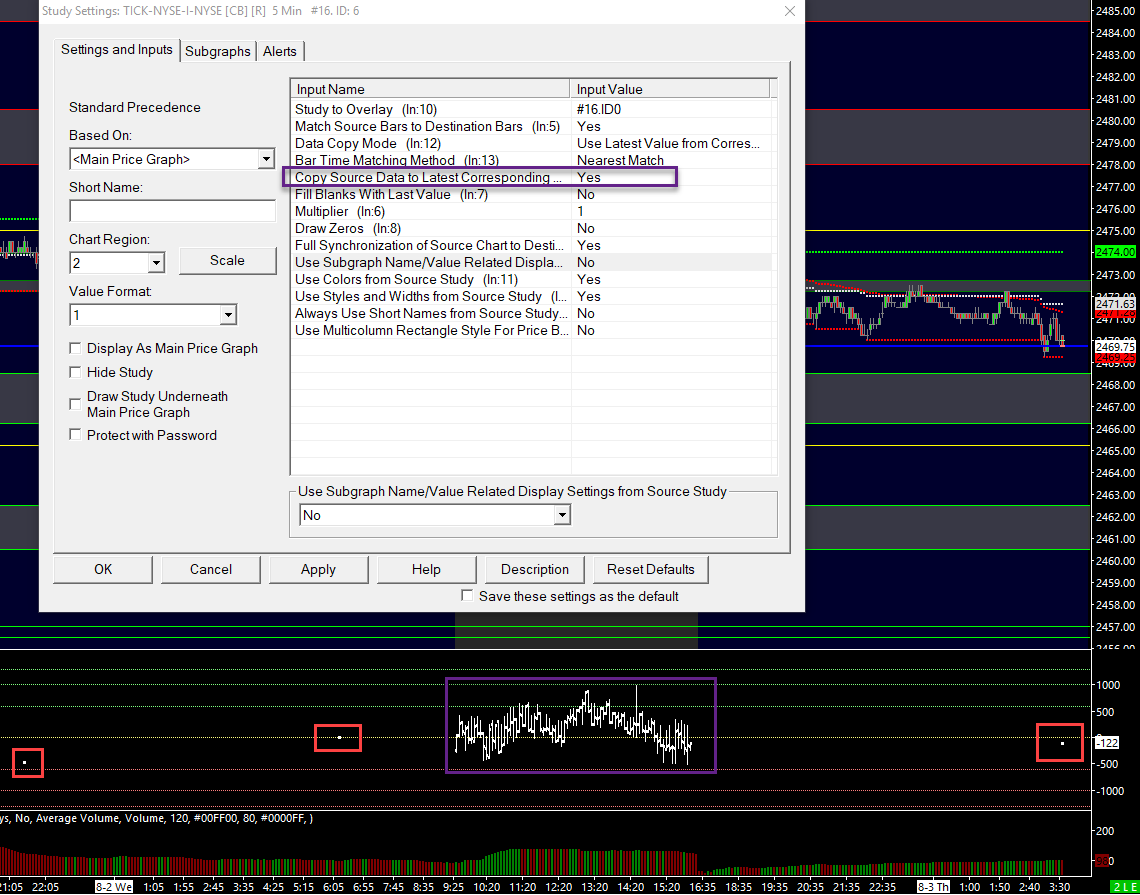Switch to the Subgraphs tab
1140x895 pixels.
(x=217, y=51)
